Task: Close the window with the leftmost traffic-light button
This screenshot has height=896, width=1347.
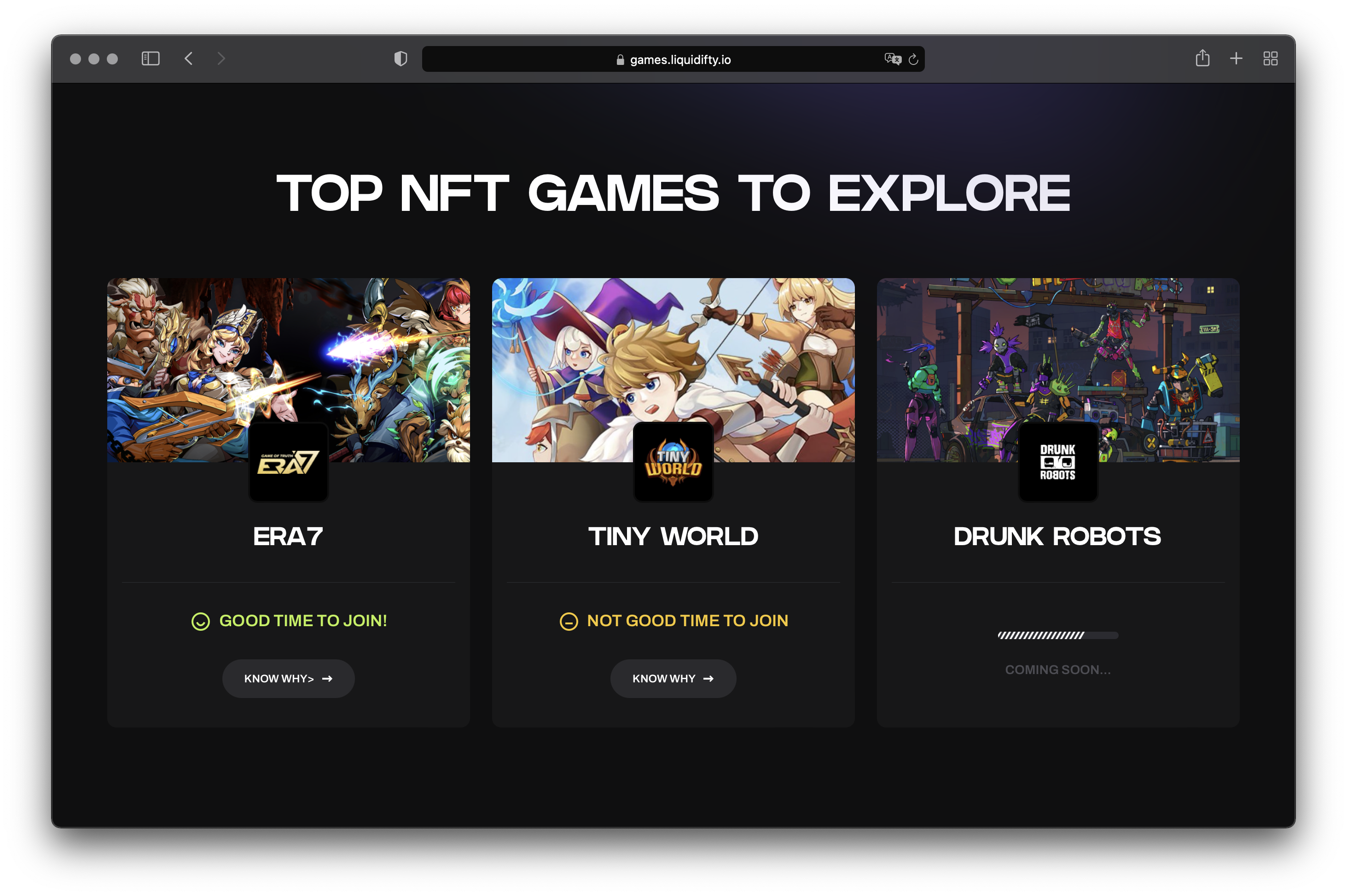Action: point(75,59)
